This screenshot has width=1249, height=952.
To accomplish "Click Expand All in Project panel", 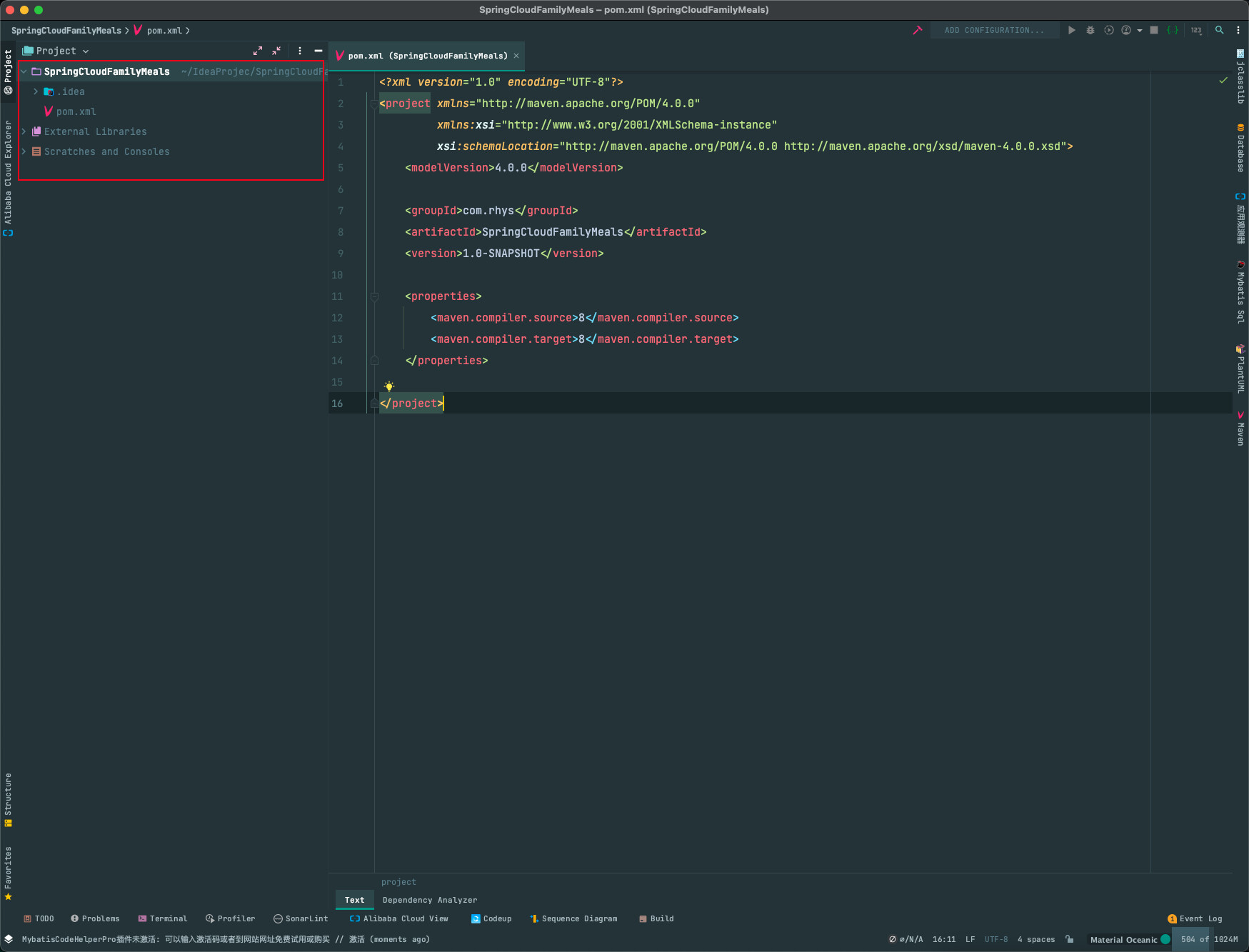I will (258, 51).
